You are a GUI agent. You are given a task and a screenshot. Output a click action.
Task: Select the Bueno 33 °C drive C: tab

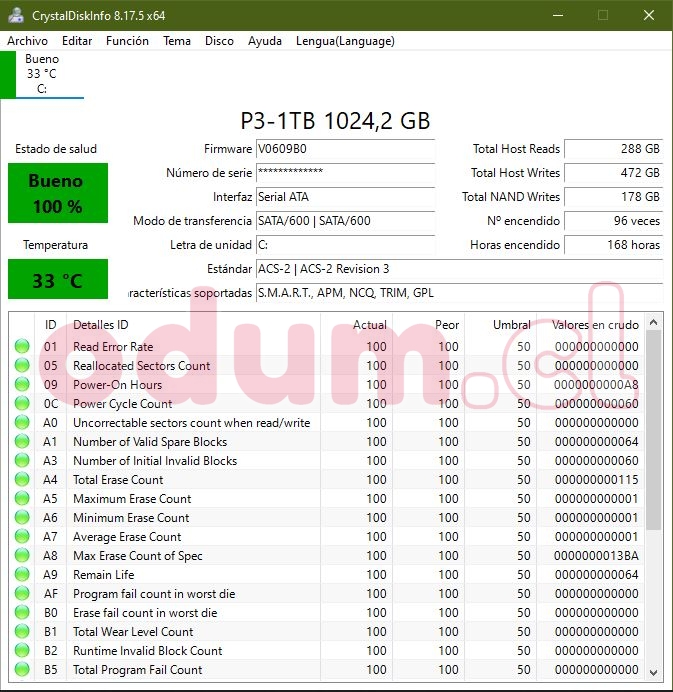coord(42,74)
